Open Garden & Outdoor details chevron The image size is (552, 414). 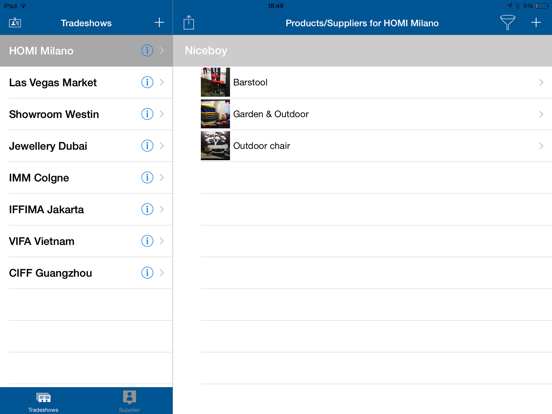[x=541, y=114]
